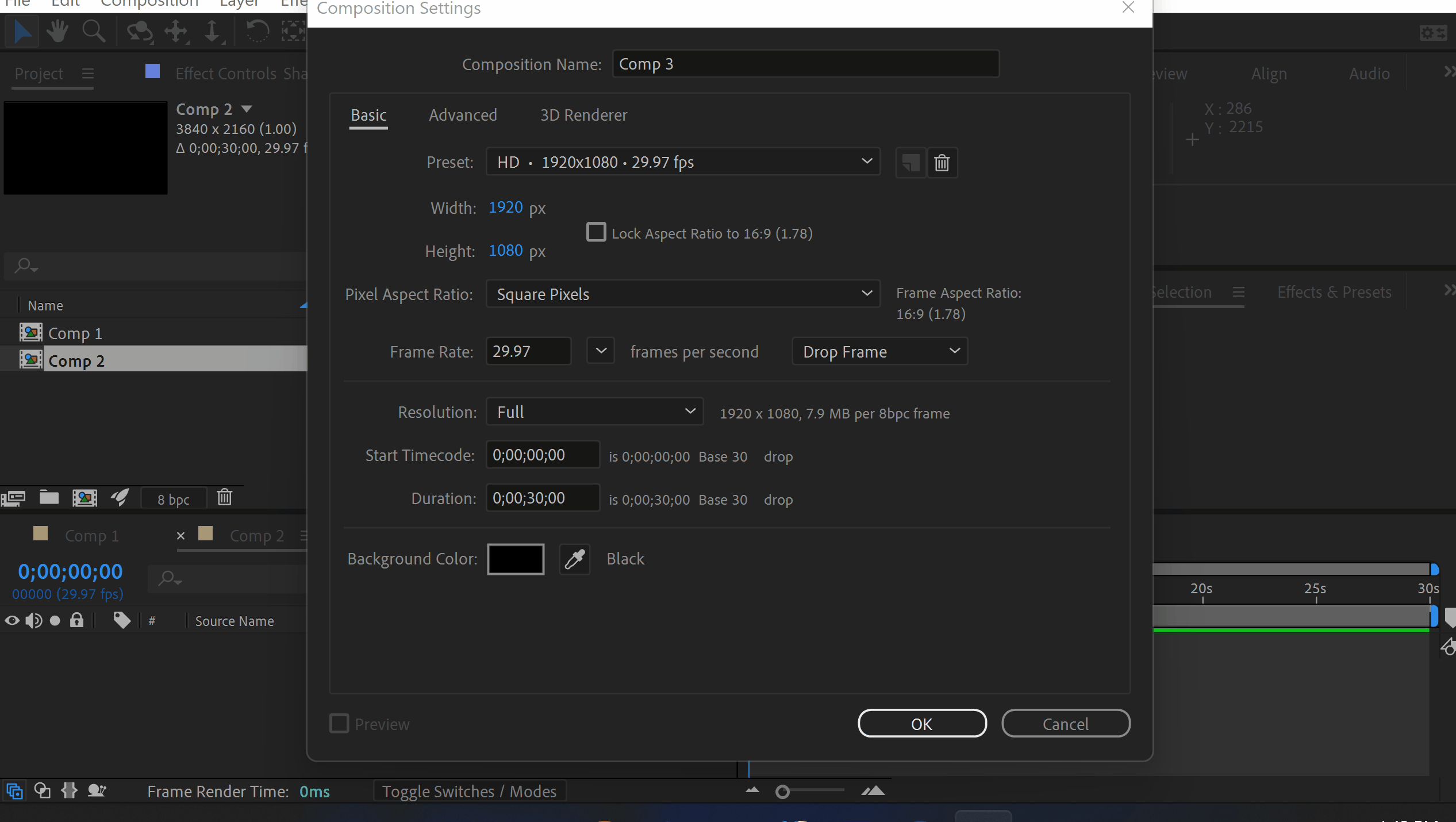Click the black Background Color swatch
The height and width of the screenshot is (822, 1456).
pos(516,559)
